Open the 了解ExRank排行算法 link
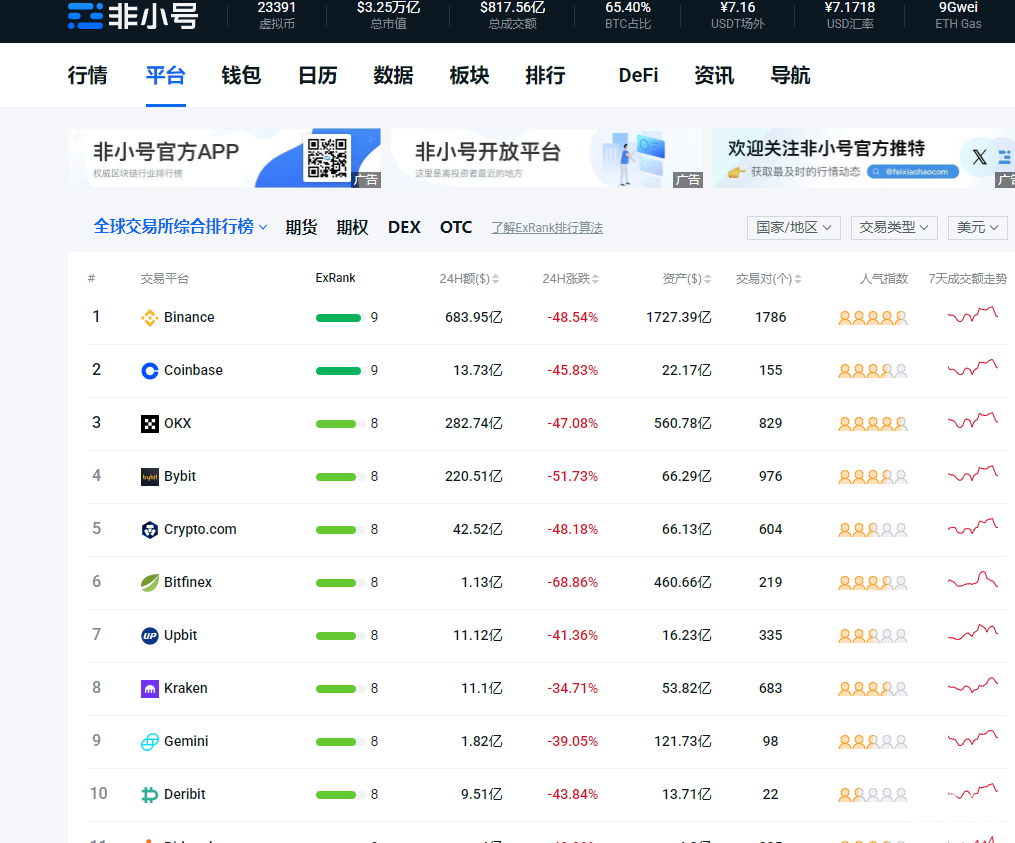Screen dimensions: 1015x843 tap(546, 228)
